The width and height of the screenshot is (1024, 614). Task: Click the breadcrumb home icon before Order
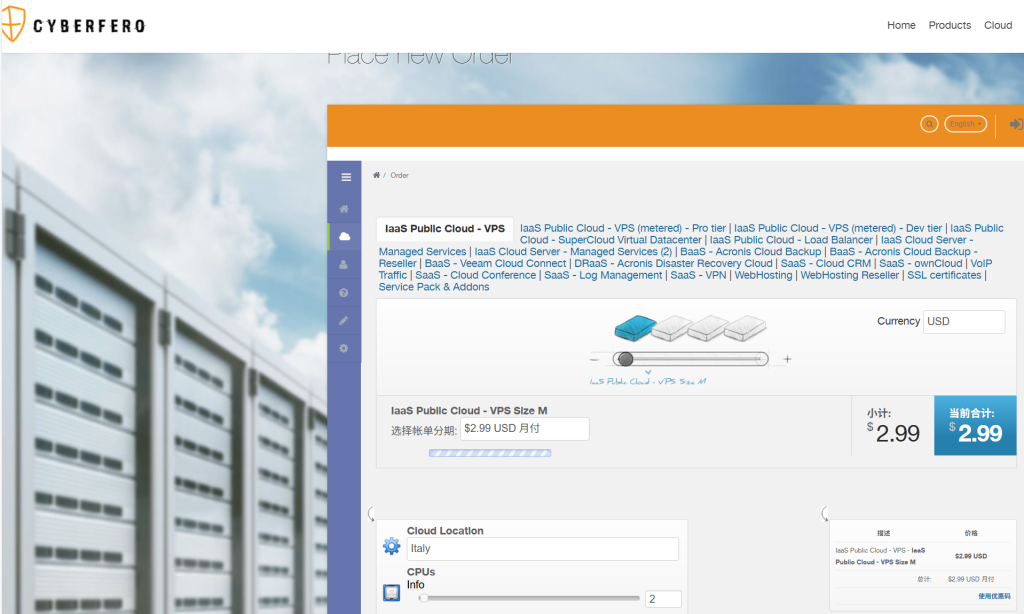[x=376, y=175]
